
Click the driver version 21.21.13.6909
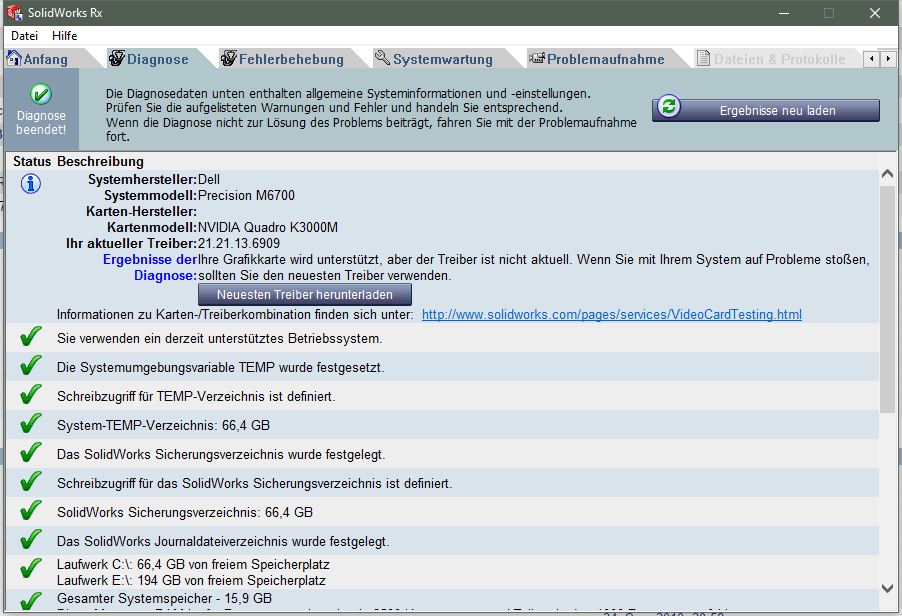239,243
